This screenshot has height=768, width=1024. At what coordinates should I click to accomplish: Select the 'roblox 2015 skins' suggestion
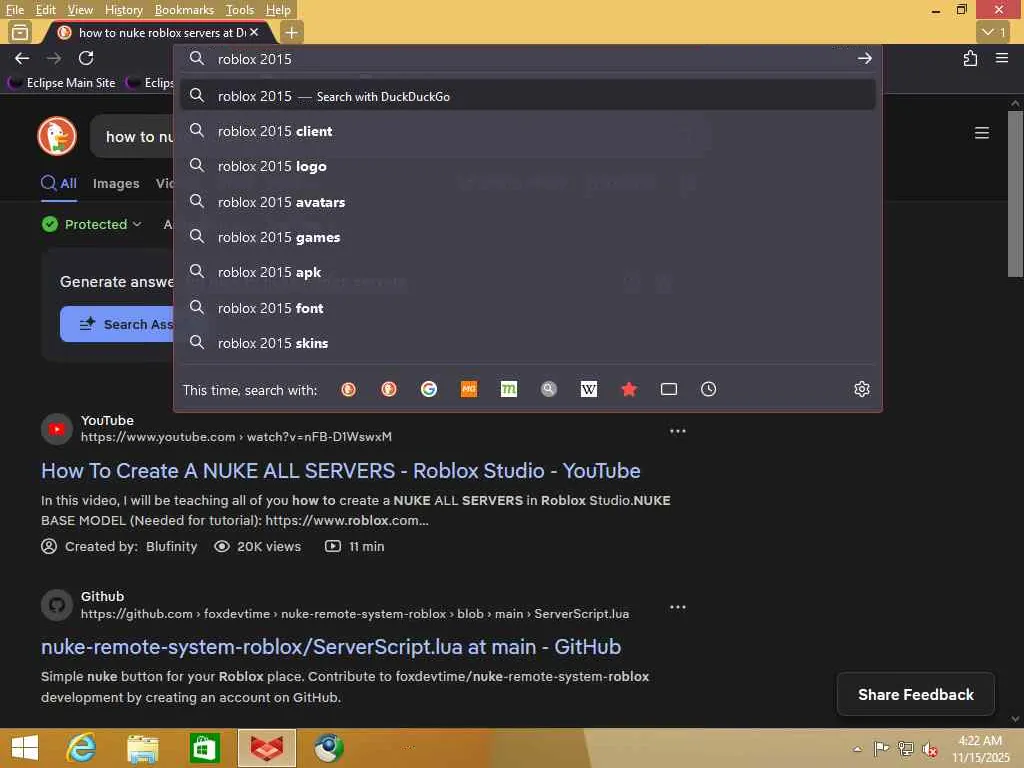point(528,343)
